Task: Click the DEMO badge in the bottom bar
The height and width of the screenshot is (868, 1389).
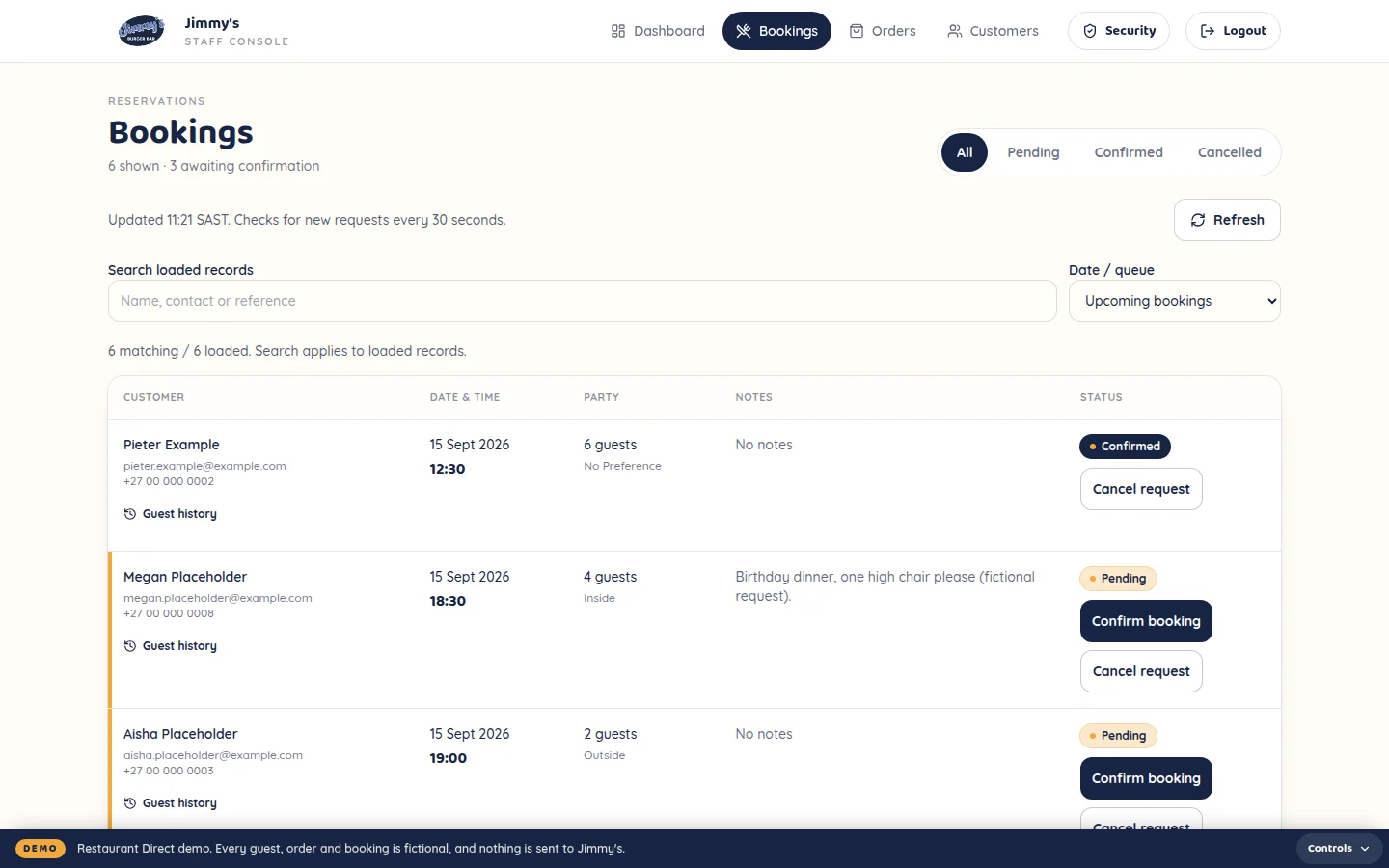Action: pyautogui.click(x=41, y=849)
